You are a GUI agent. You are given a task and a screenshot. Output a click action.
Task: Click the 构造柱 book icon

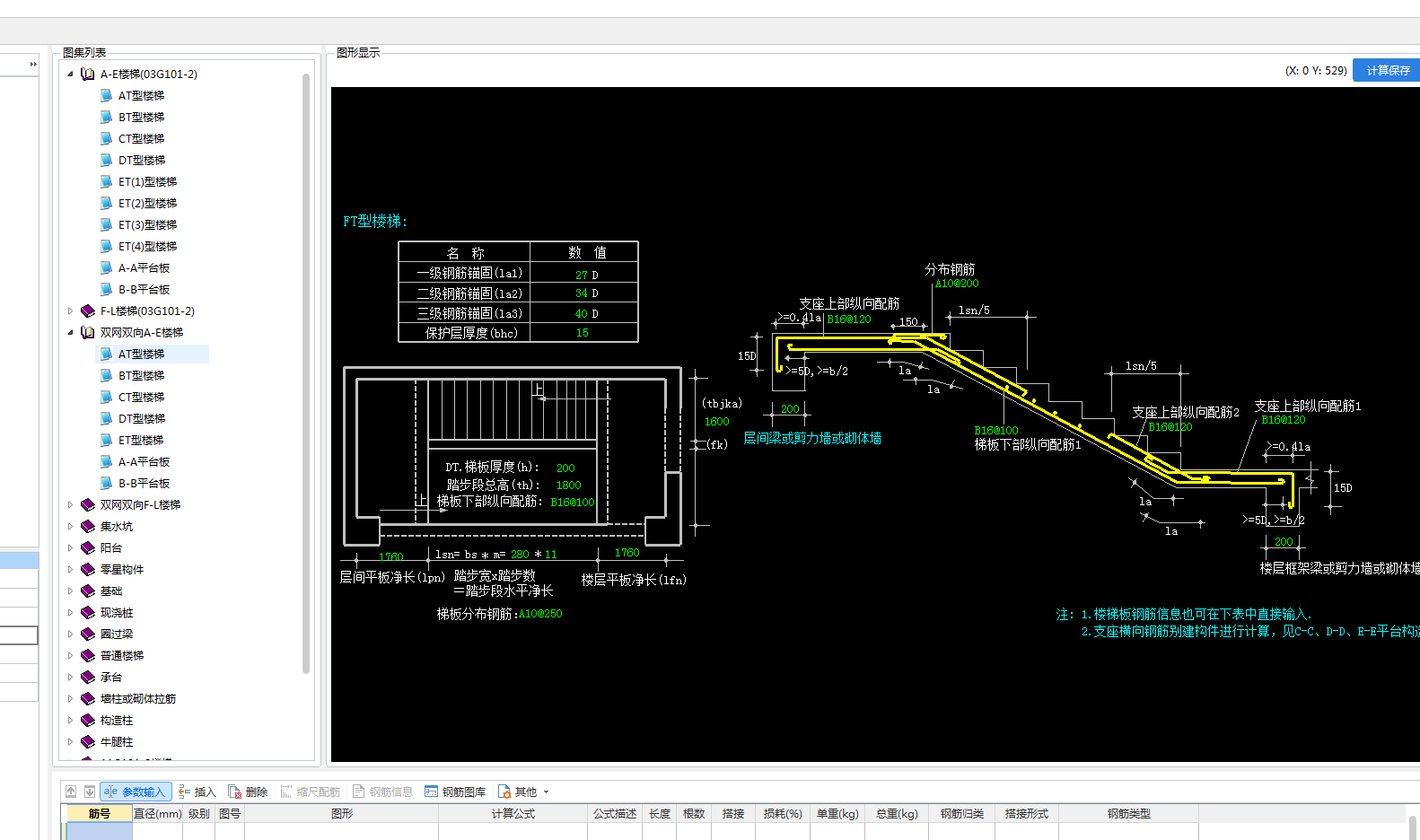click(88, 721)
